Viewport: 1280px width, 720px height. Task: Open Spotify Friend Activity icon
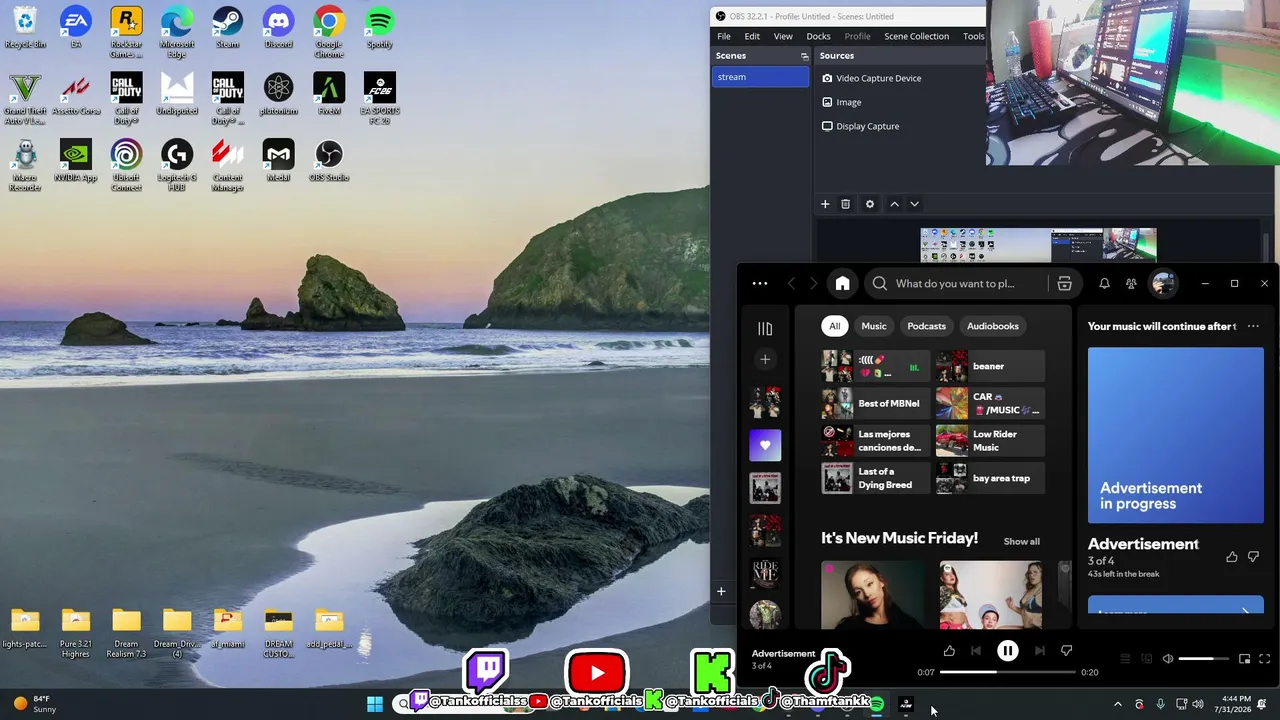point(1131,284)
